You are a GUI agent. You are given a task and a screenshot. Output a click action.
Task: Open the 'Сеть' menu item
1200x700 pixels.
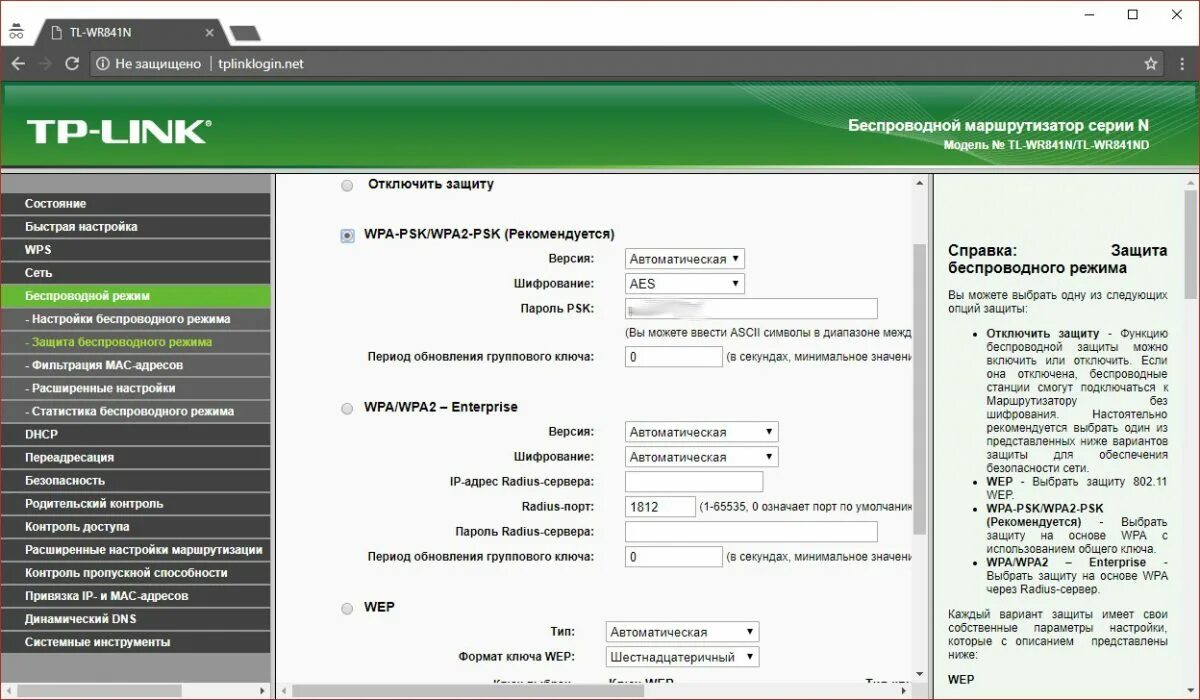coord(136,273)
